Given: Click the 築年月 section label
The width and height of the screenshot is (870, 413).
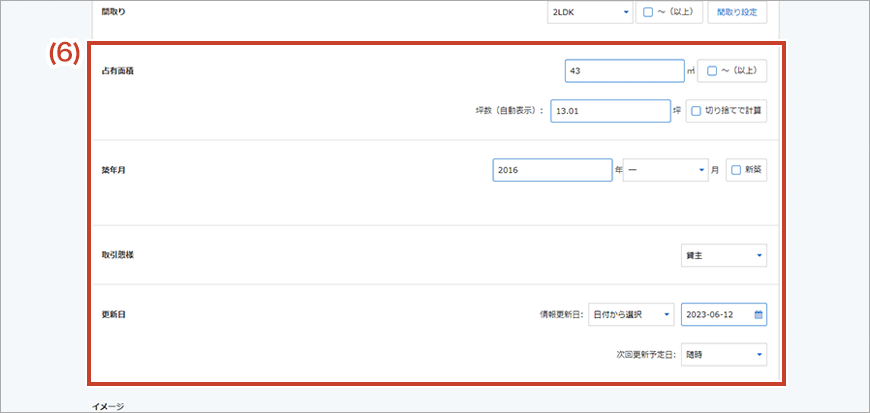Looking at the screenshot, I should tap(113, 170).
